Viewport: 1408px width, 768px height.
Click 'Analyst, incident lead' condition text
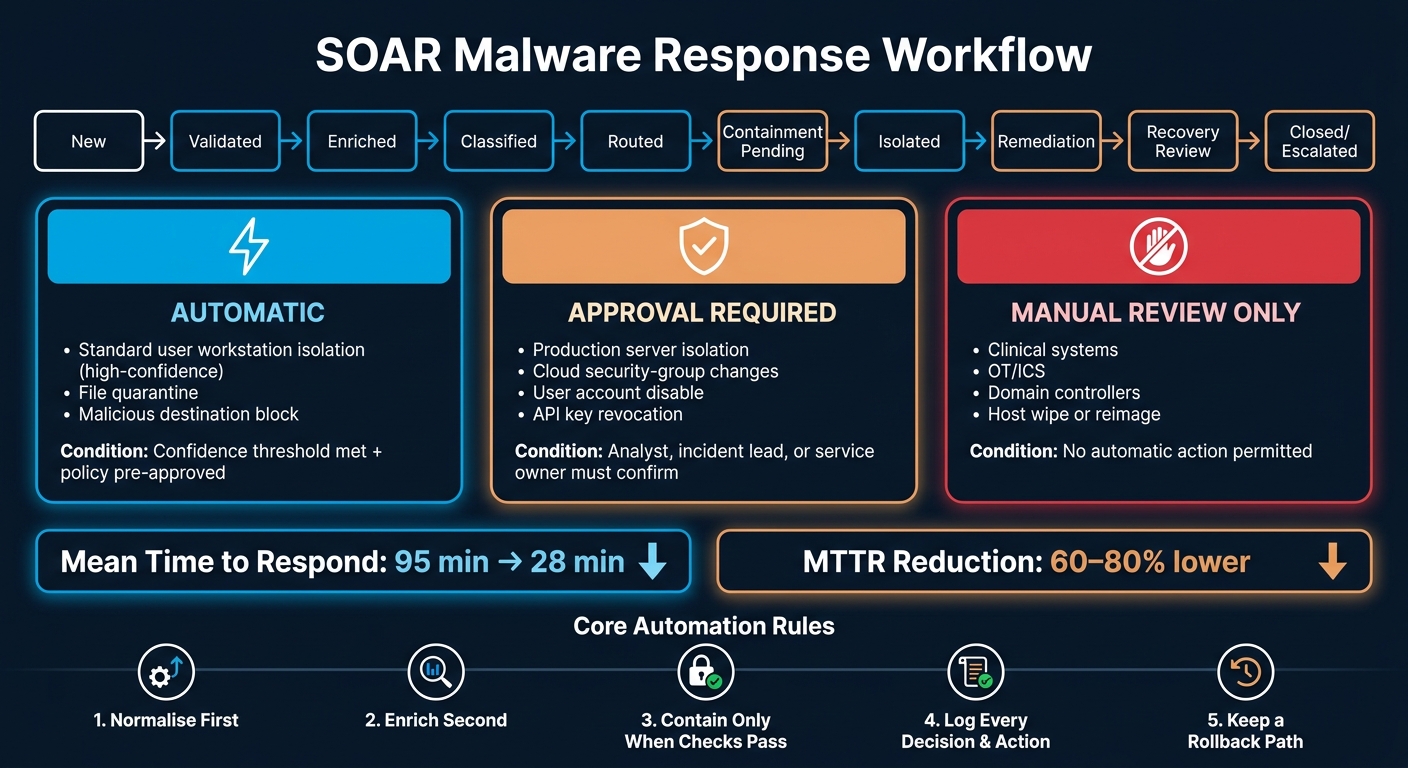pyautogui.click(x=694, y=461)
